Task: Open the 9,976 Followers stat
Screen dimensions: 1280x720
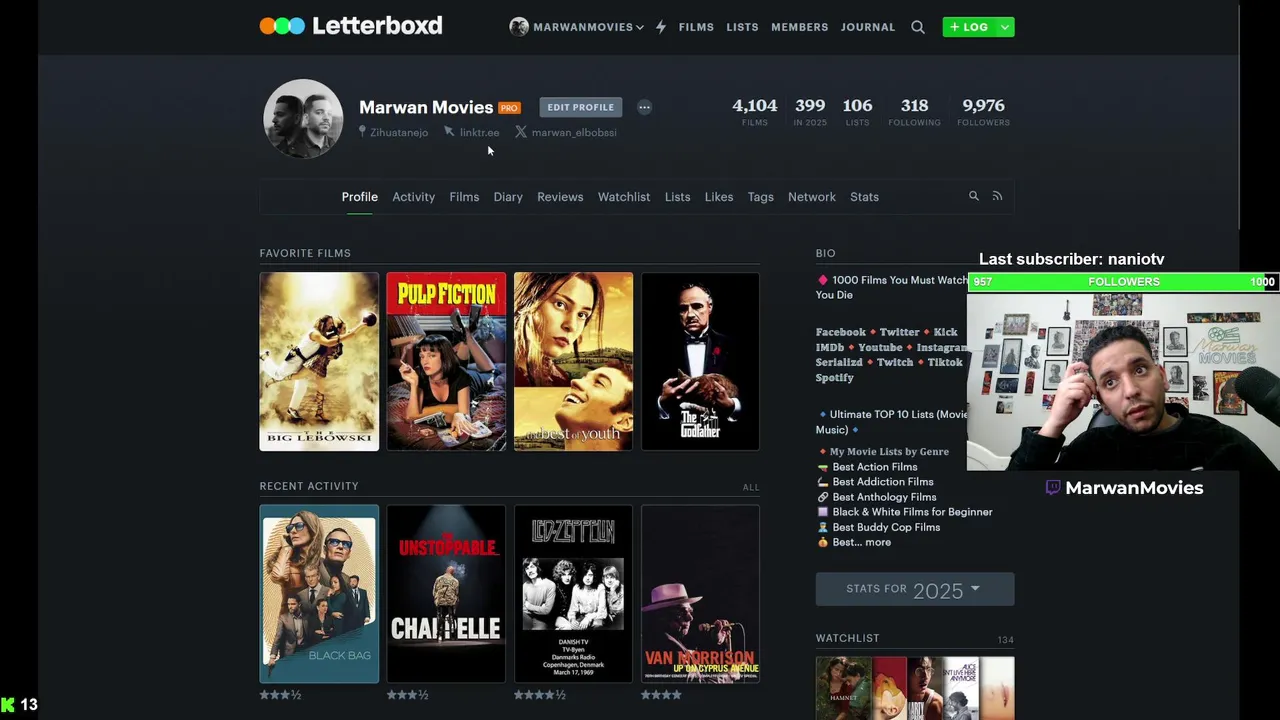Action: 983,111
